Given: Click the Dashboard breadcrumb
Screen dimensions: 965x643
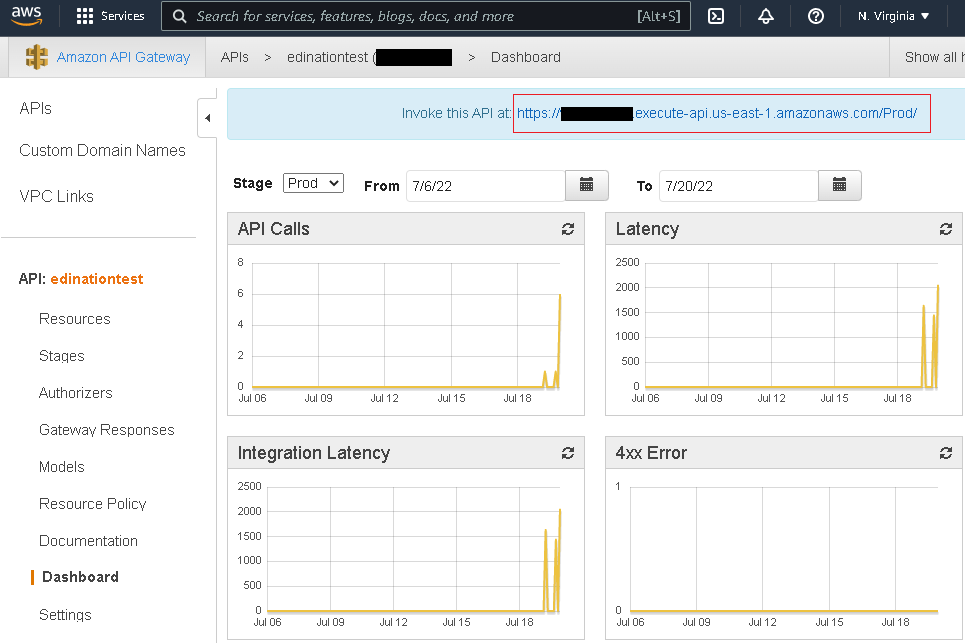Looking at the screenshot, I should (x=526, y=57).
